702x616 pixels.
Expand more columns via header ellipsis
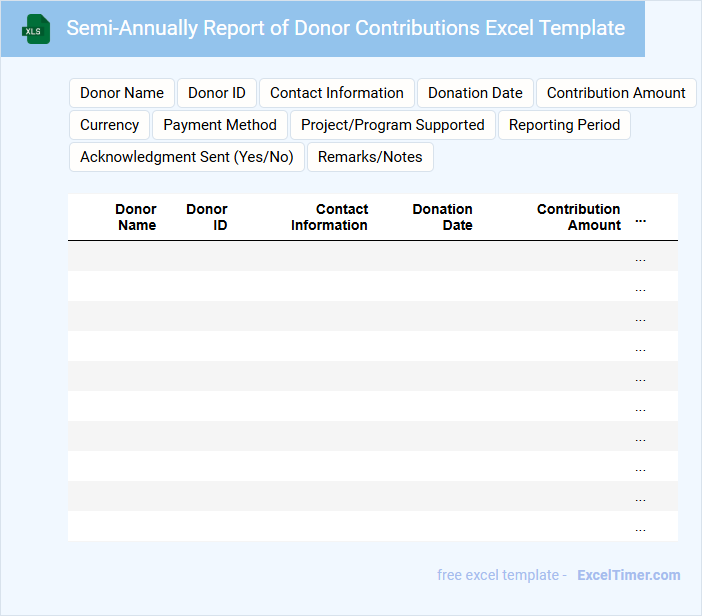[x=641, y=219]
